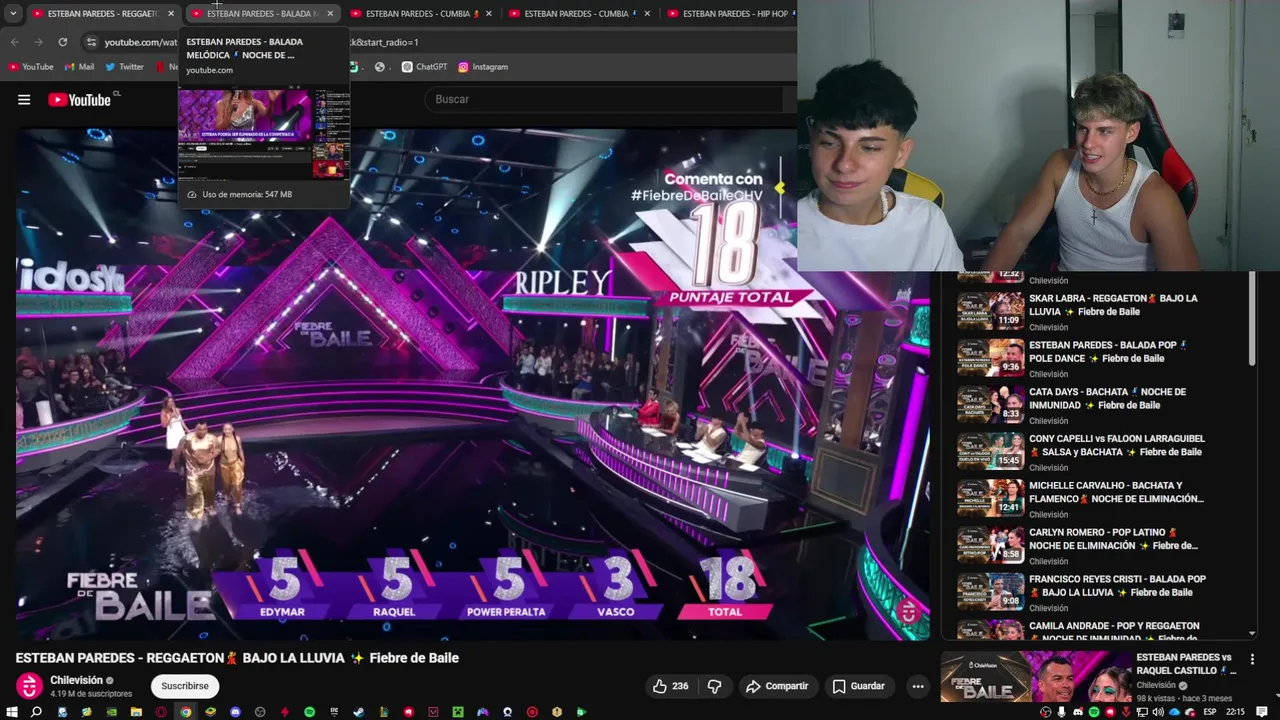Open the Minecraft icon in the taskbar
This screenshot has height=720, width=1280.
tap(457, 711)
